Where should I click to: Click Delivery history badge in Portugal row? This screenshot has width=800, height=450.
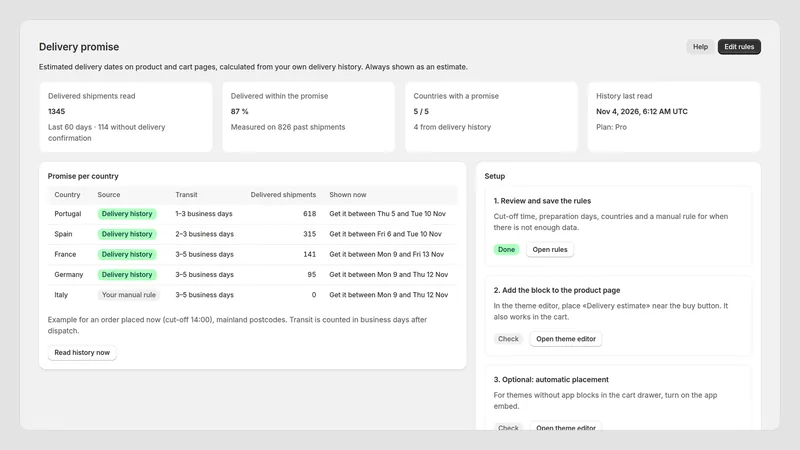pyautogui.click(x=127, y=214)
